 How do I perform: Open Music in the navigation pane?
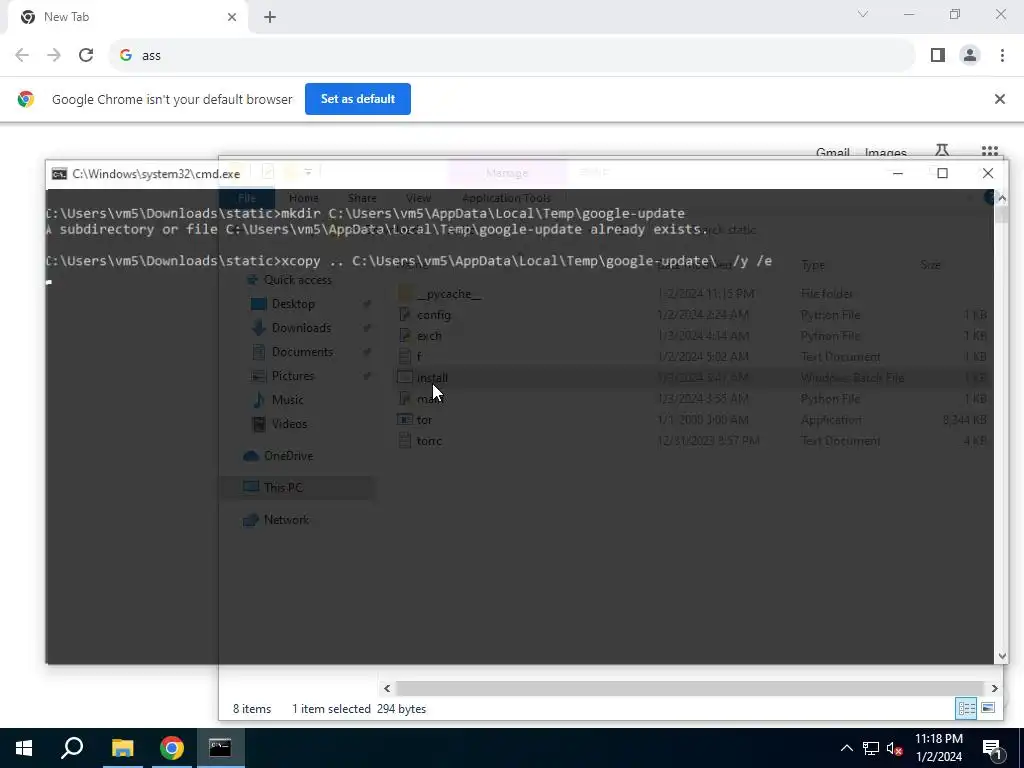(287, 400)
